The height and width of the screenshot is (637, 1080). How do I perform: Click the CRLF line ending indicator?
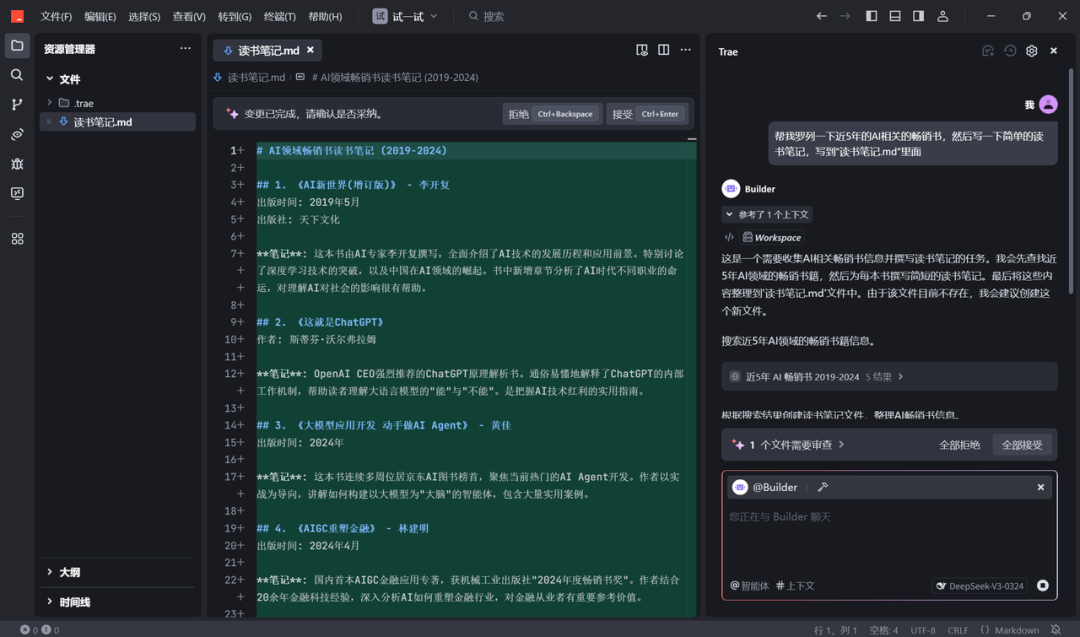[957, 629]
